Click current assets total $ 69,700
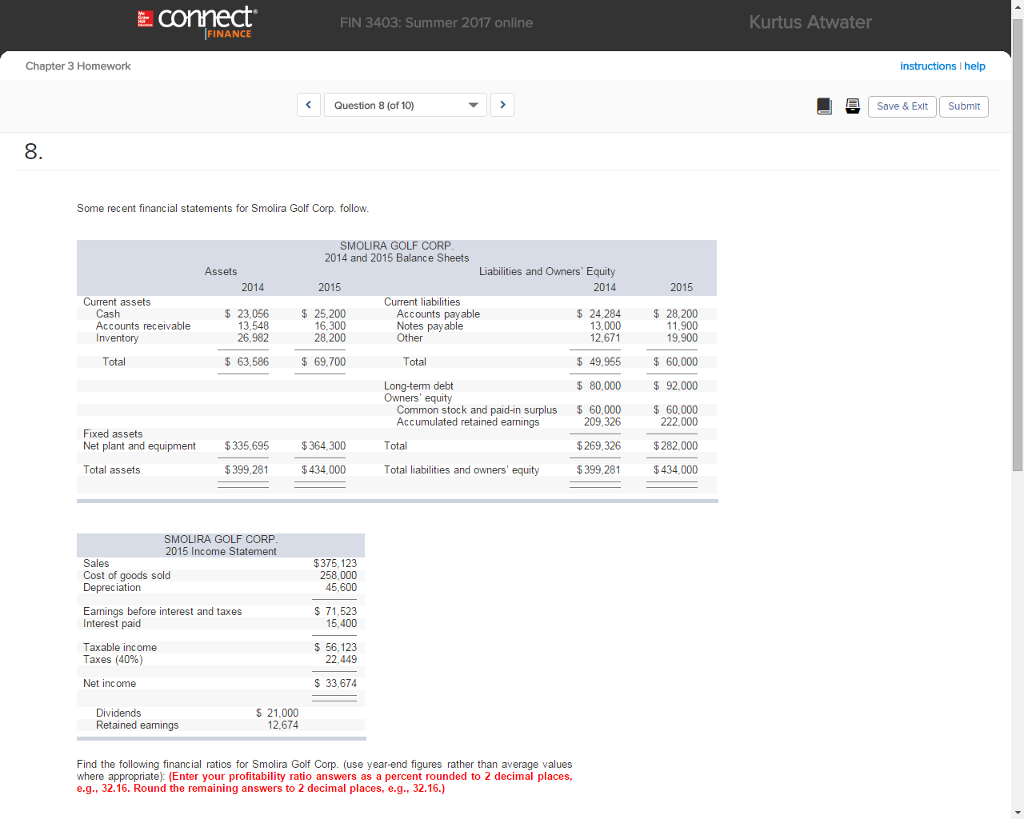Viewport: 1024px width, 819px height. (324, 362)
